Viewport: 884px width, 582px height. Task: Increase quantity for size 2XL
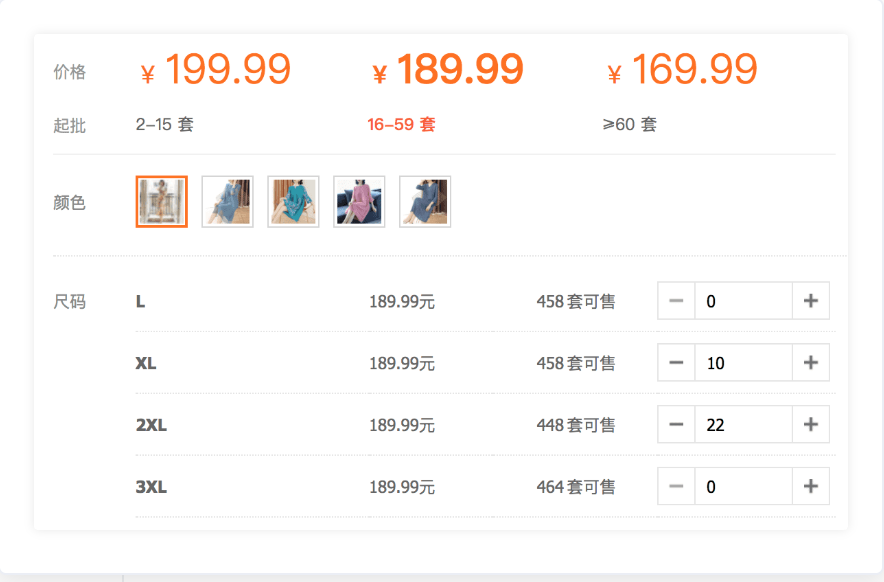pyautogui.click(x=811, y=424)
